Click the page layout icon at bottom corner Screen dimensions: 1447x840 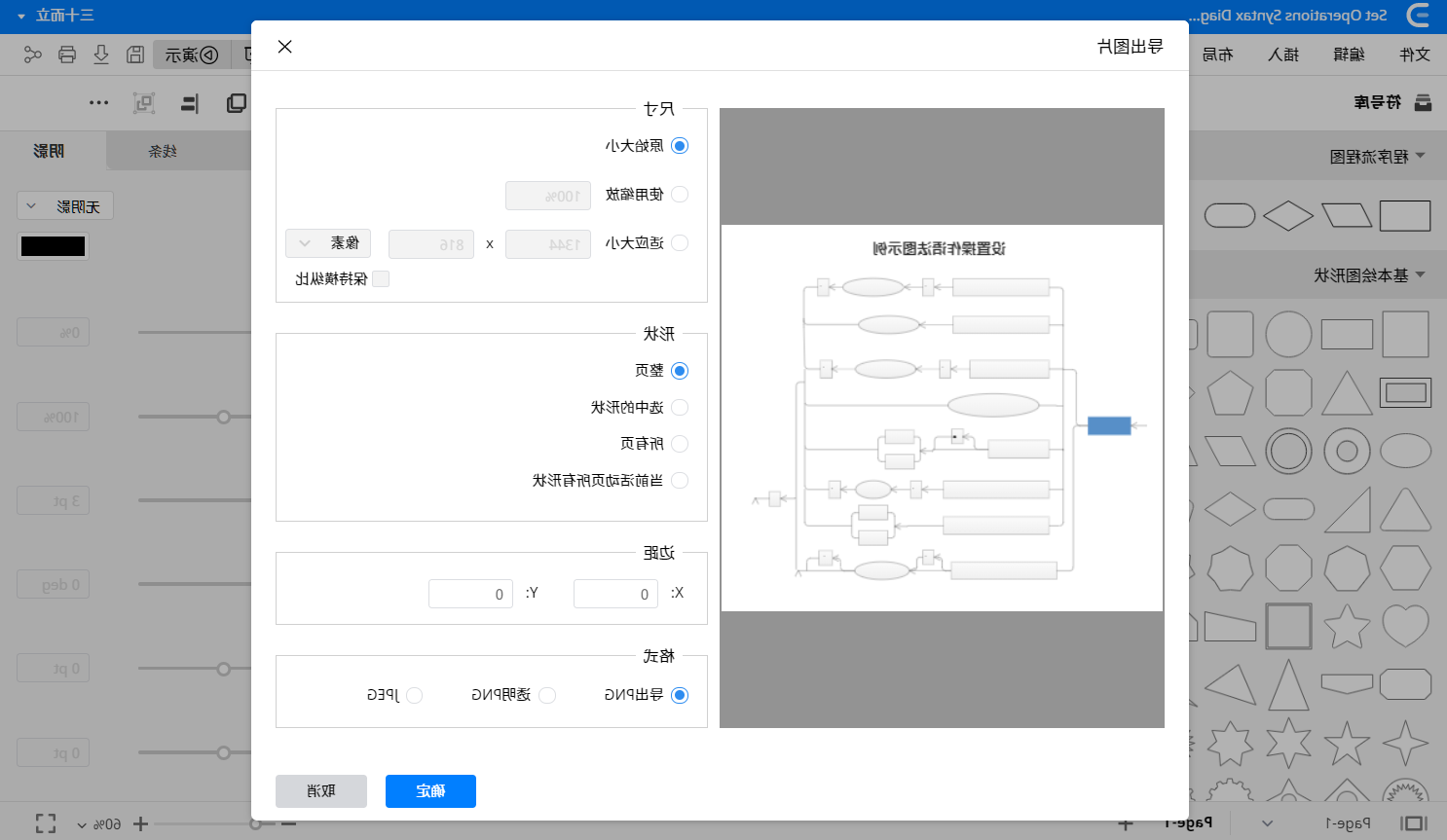coord(1413,823)
